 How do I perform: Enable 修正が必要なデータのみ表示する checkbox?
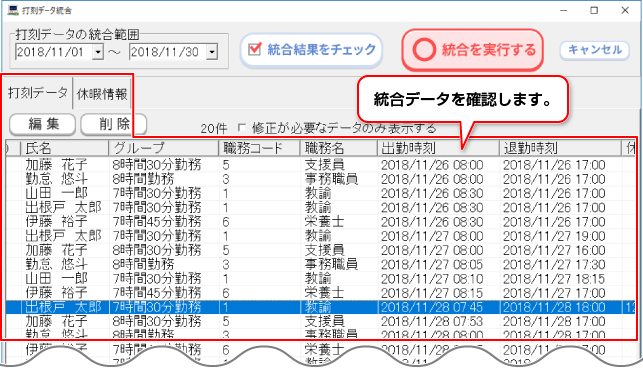tap(242, 128)
